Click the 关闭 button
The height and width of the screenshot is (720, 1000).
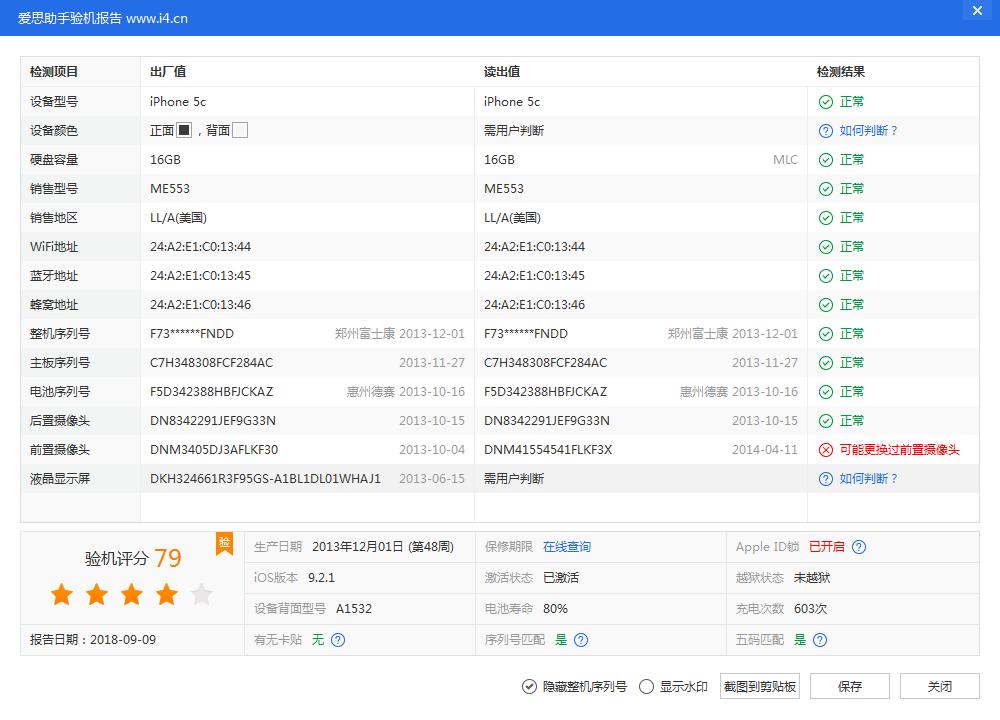click(x=938, y=686)
